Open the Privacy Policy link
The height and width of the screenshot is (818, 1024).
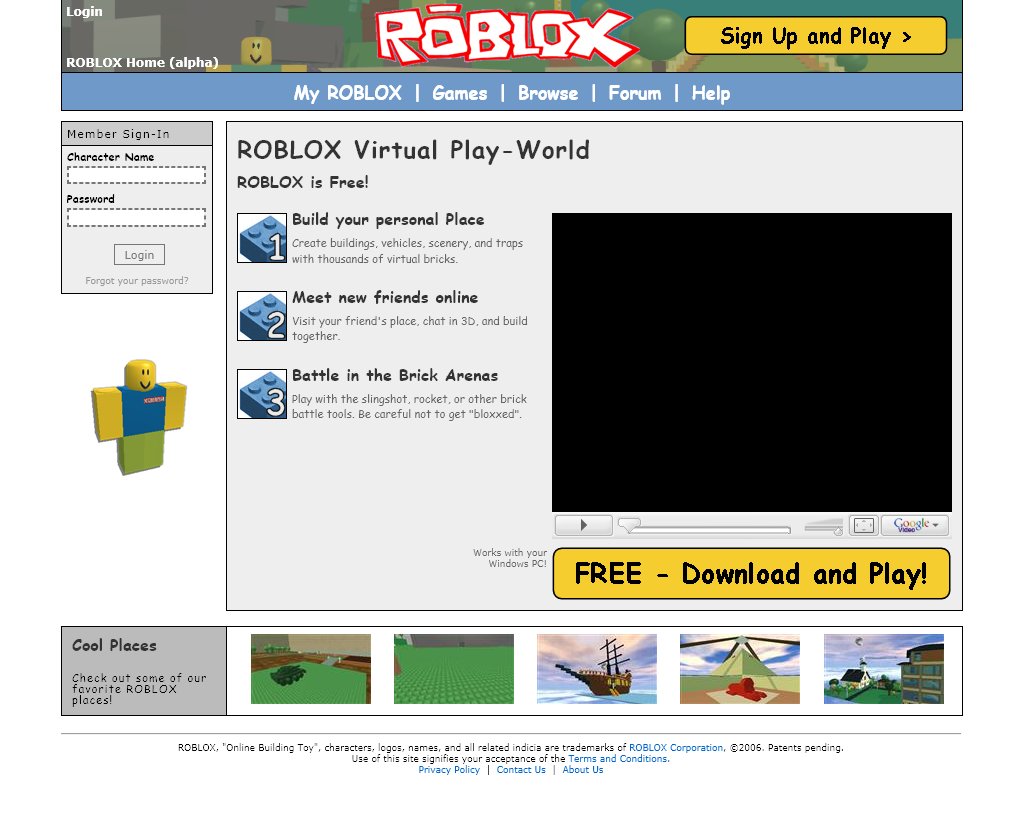449,770
